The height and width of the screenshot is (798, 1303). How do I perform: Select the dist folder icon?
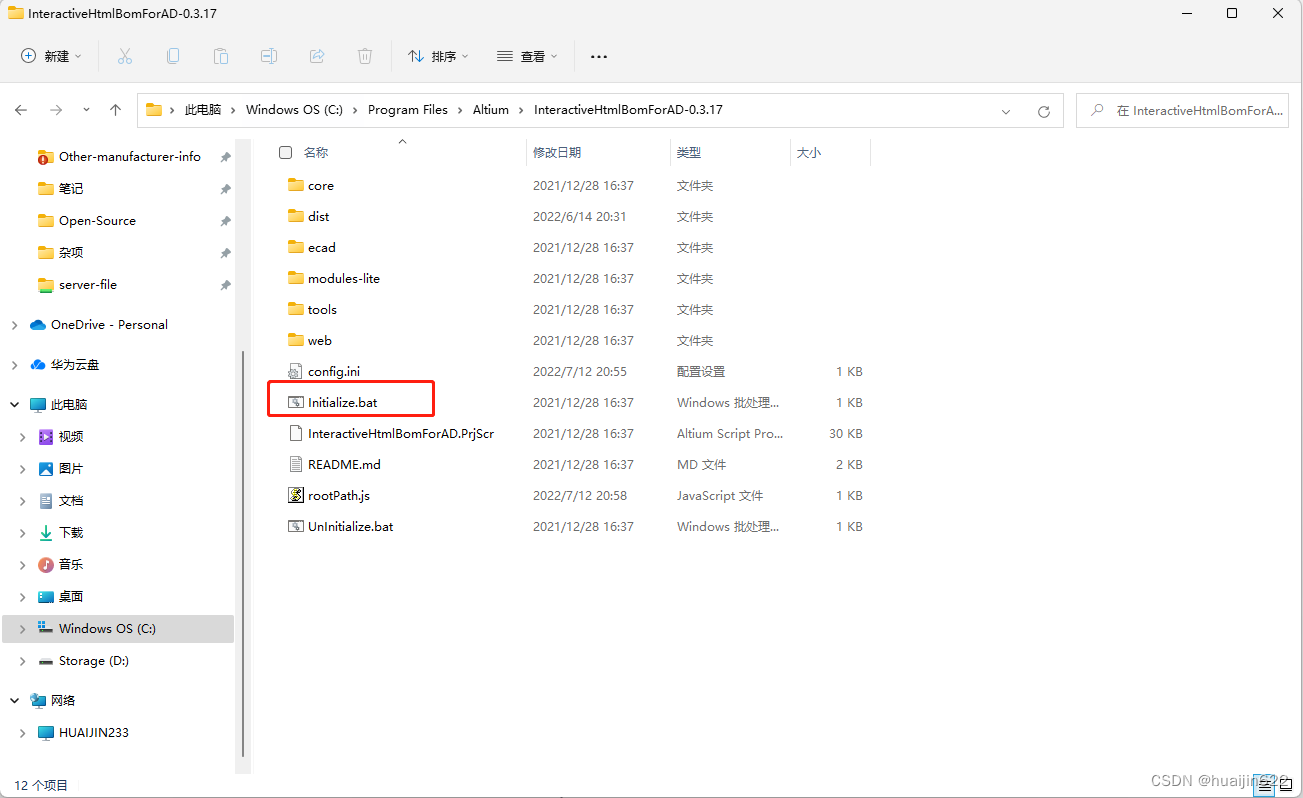(x=295, y=216)
